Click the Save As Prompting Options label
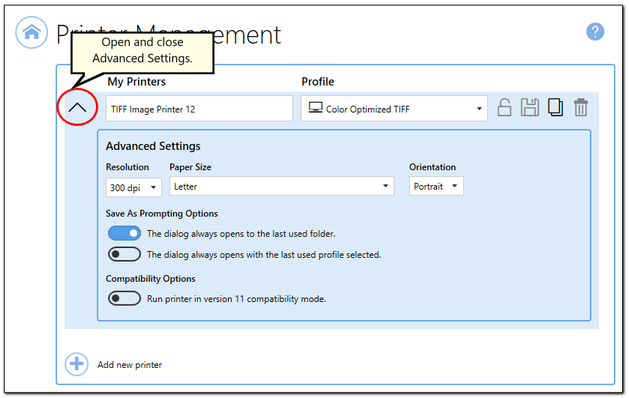Viewport: 629px width, 398px height. click(x=162, y=213)
